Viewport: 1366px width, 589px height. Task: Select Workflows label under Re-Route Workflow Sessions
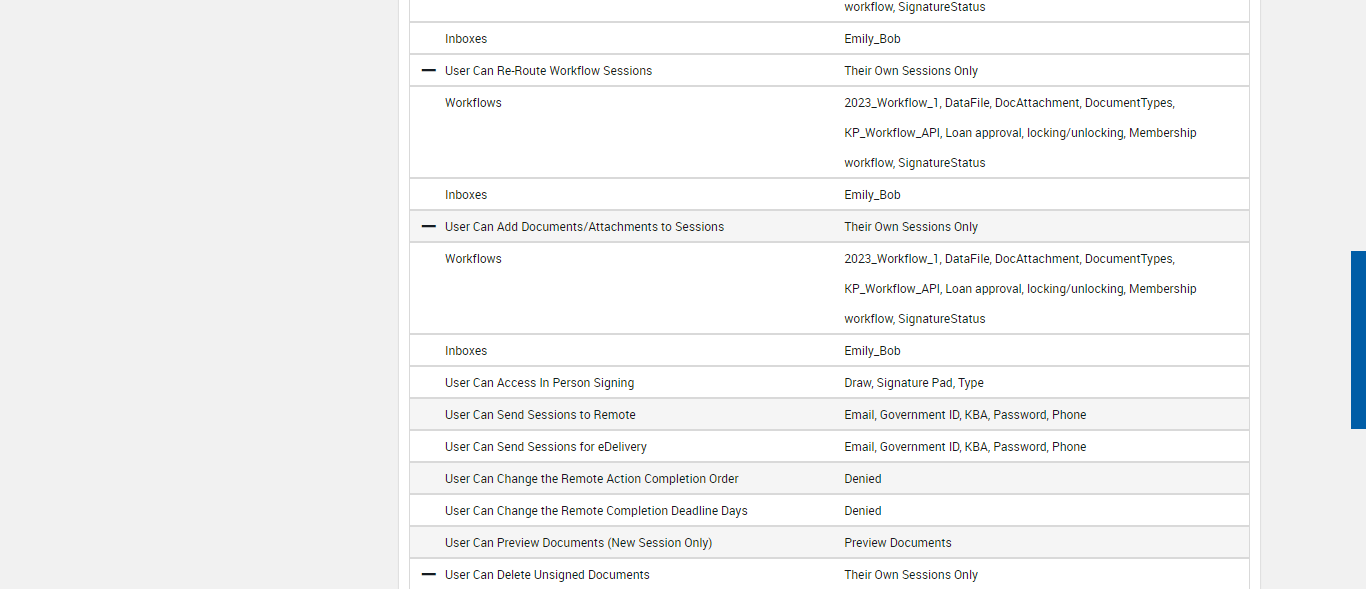(473, 103)
